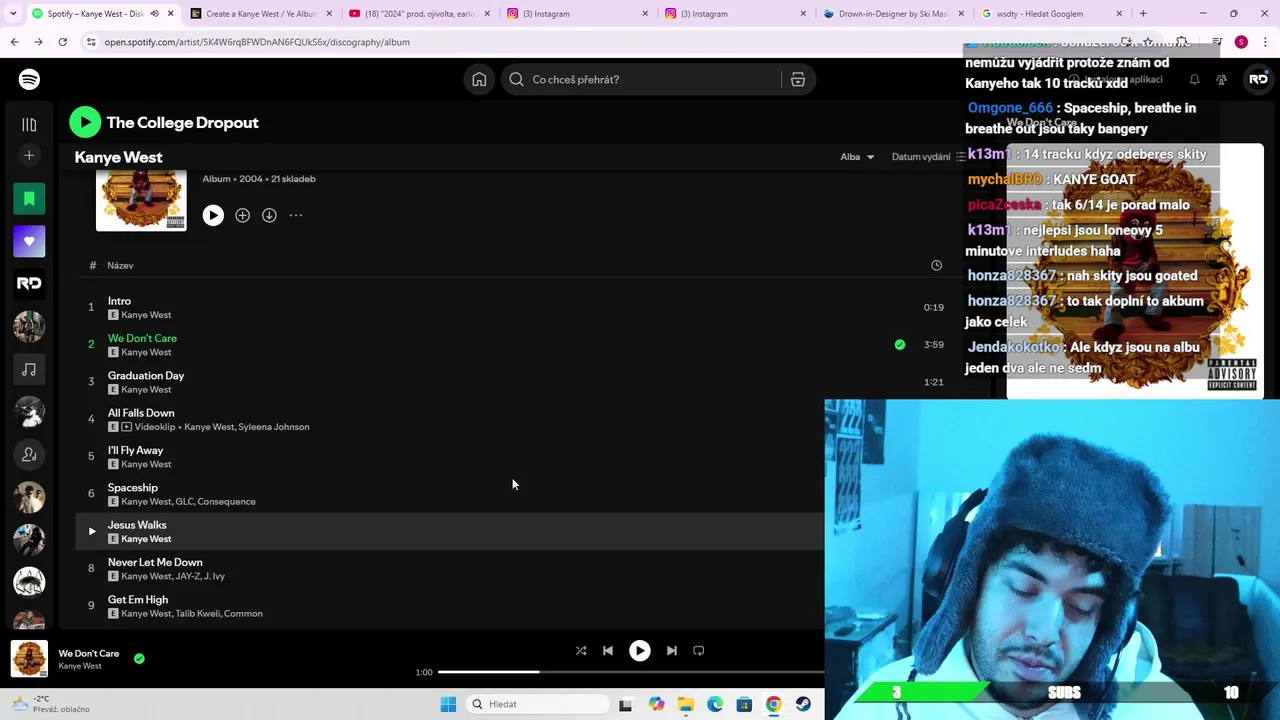The height and width of the screenshot is (720, 1280).
Task: Open Syleena Johnson artist link
Action: (x=274, y=427)
